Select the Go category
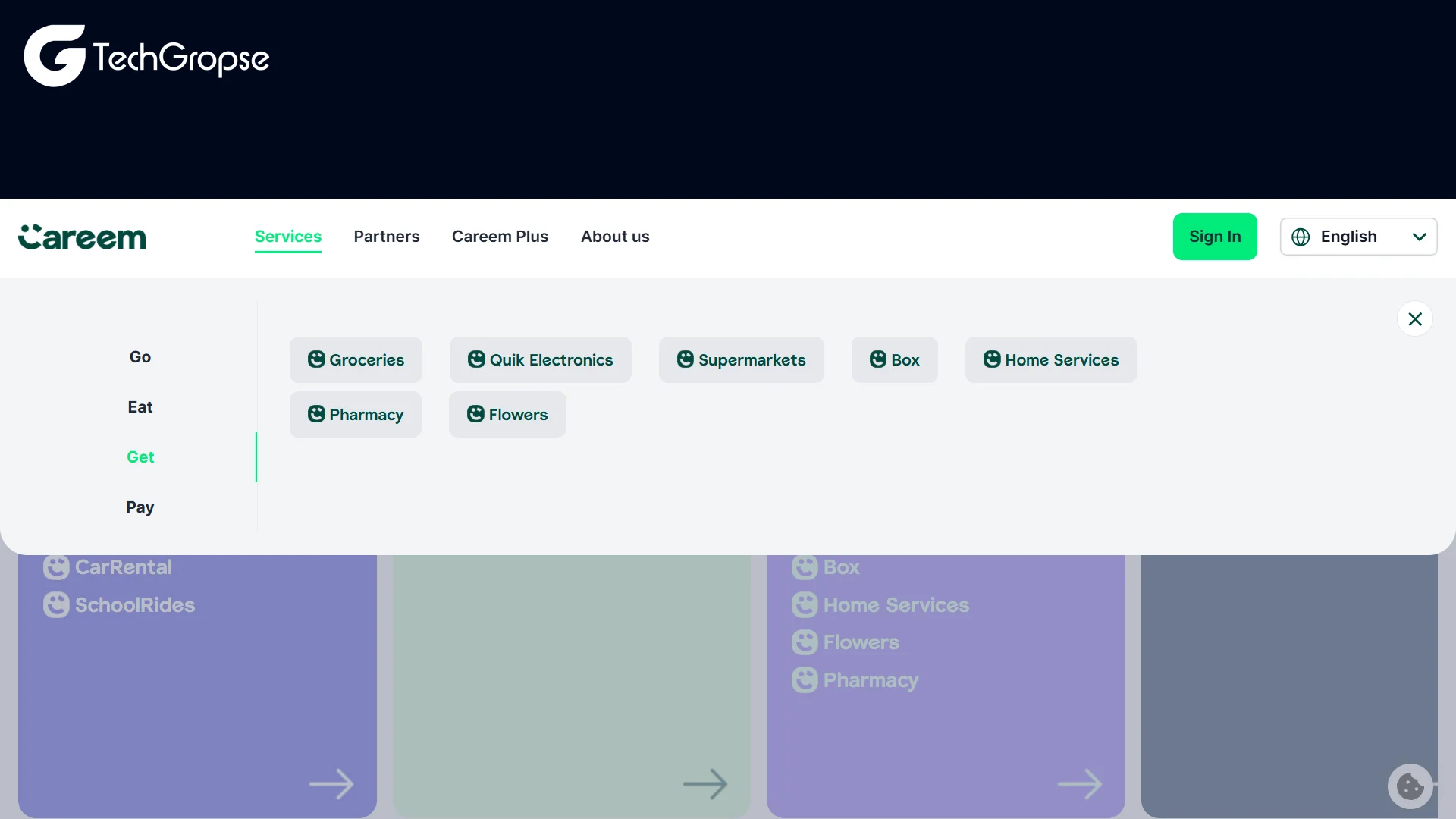This screenshot has width=1456, height=819. tap(140, 357)
